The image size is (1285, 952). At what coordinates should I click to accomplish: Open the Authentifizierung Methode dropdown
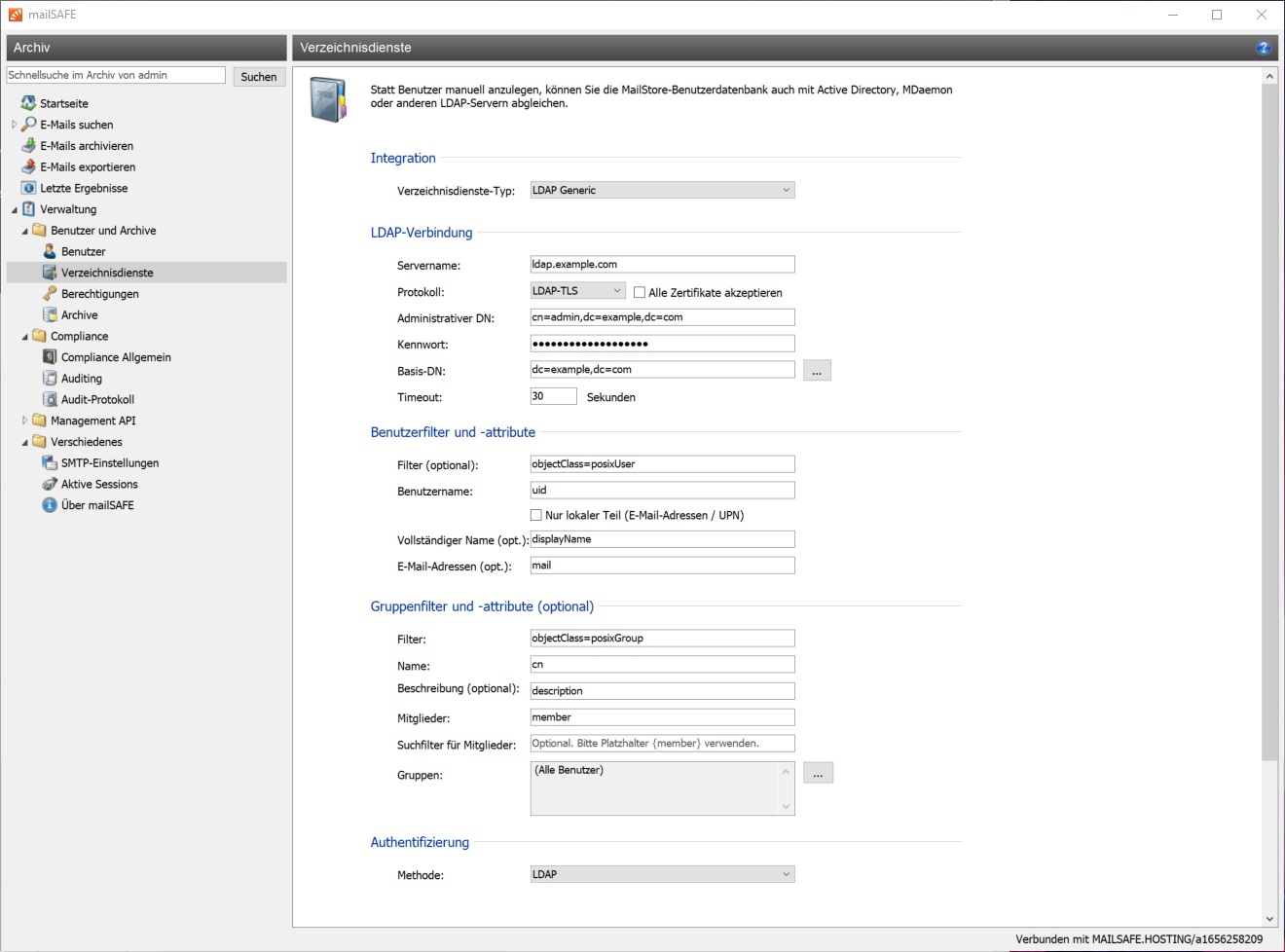pyautogui.click(x=662, y=874)
